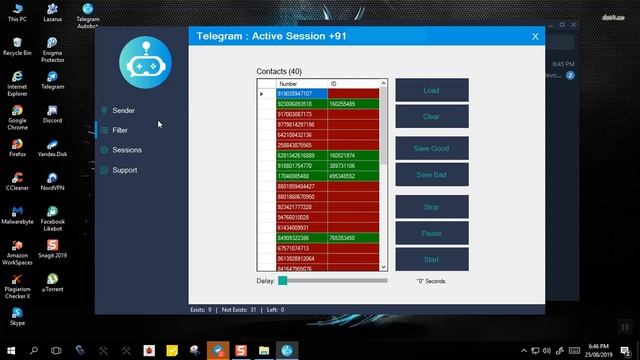Open Lazarus desktop icon
The height and width of the screenshot is (360, 640).
coord(53,12)
